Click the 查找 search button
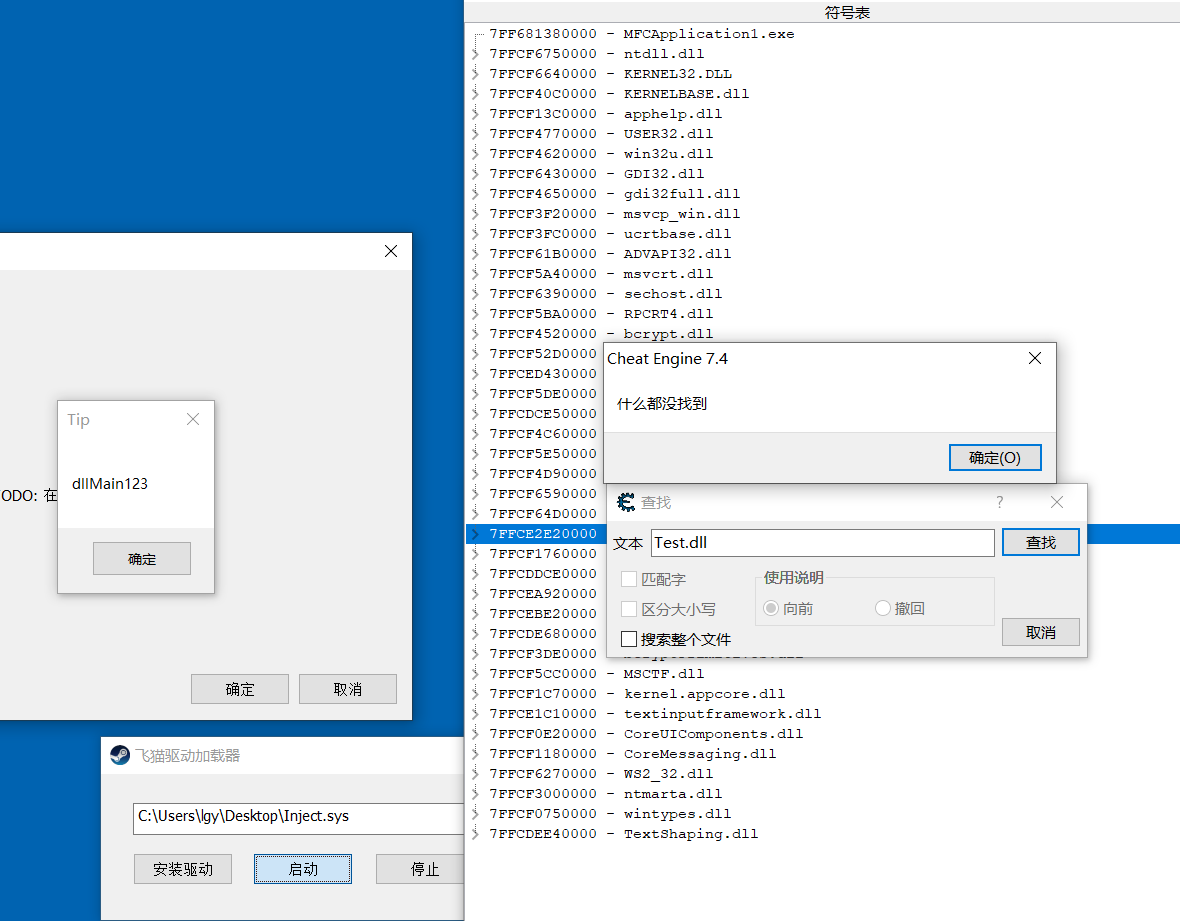 (1040, 543)
